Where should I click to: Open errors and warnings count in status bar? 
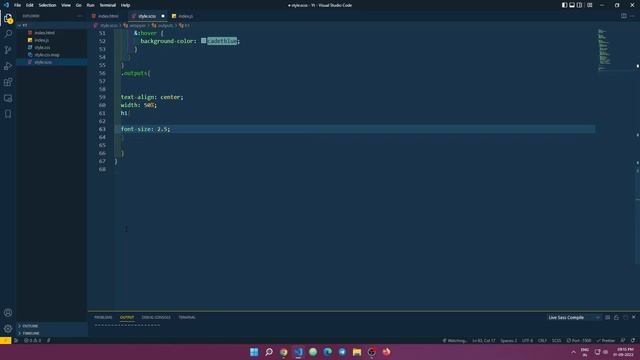[32, 340]
